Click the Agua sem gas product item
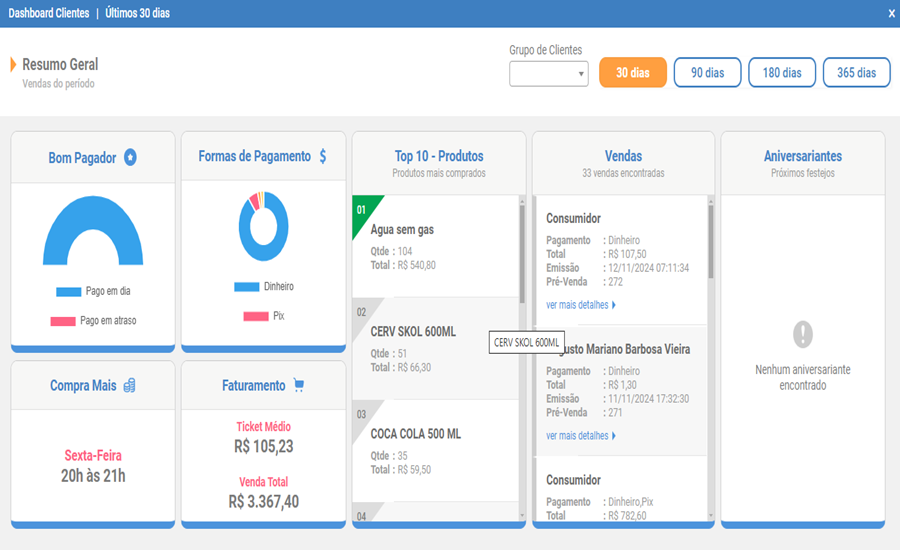This screenshot has height=550, width=900. 402,230
